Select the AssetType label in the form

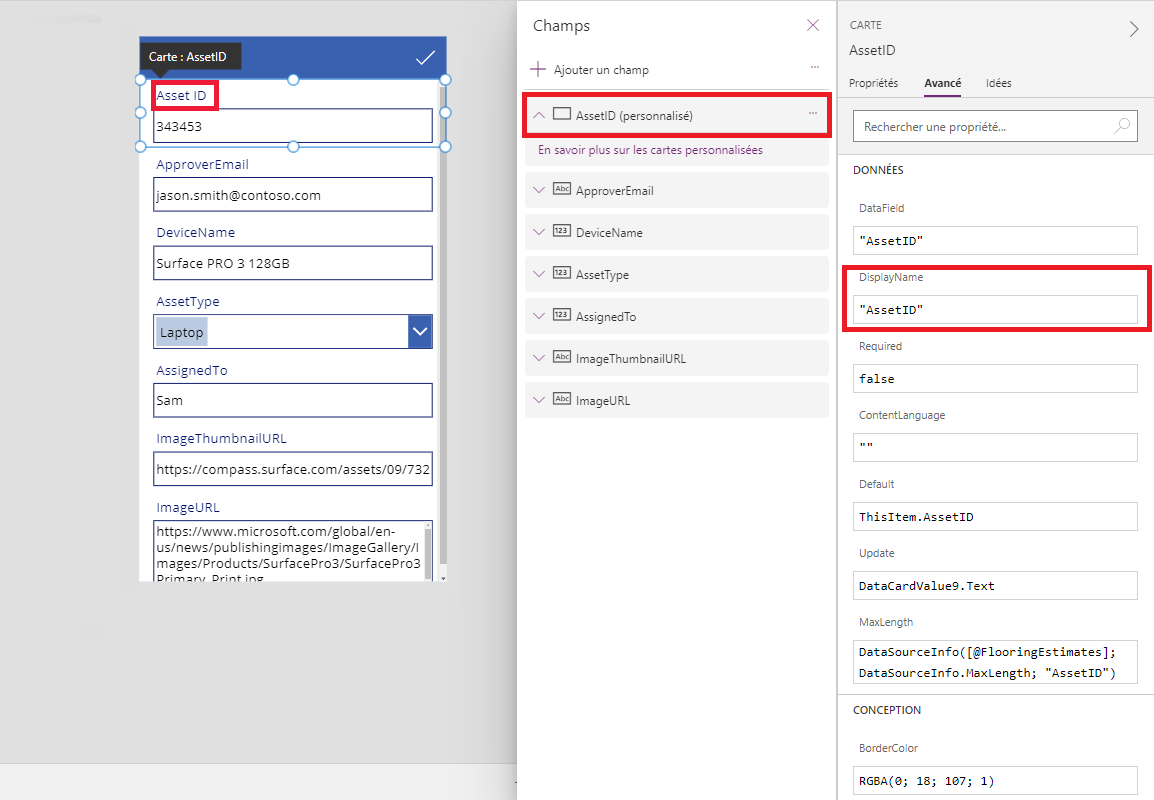click(x=188, y=301)
